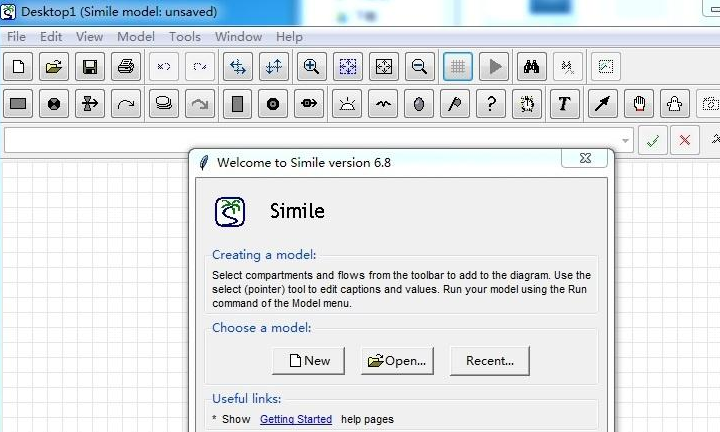This screenshot has height=432, width=720.
Task: Click the dashed-box zoom to selection icon
Action: [348, 67]
